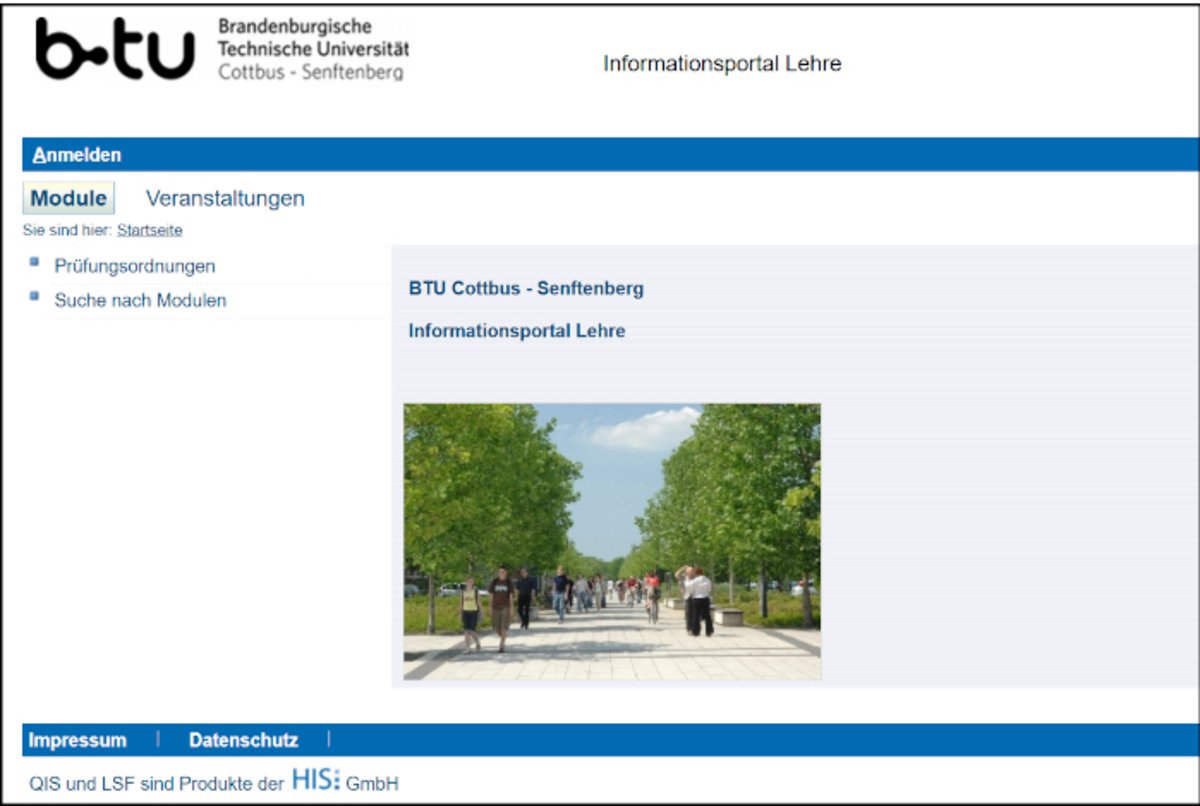
Task: Click bold Informationsportal Lehre heading in content
Action: (x=516, y=331)
